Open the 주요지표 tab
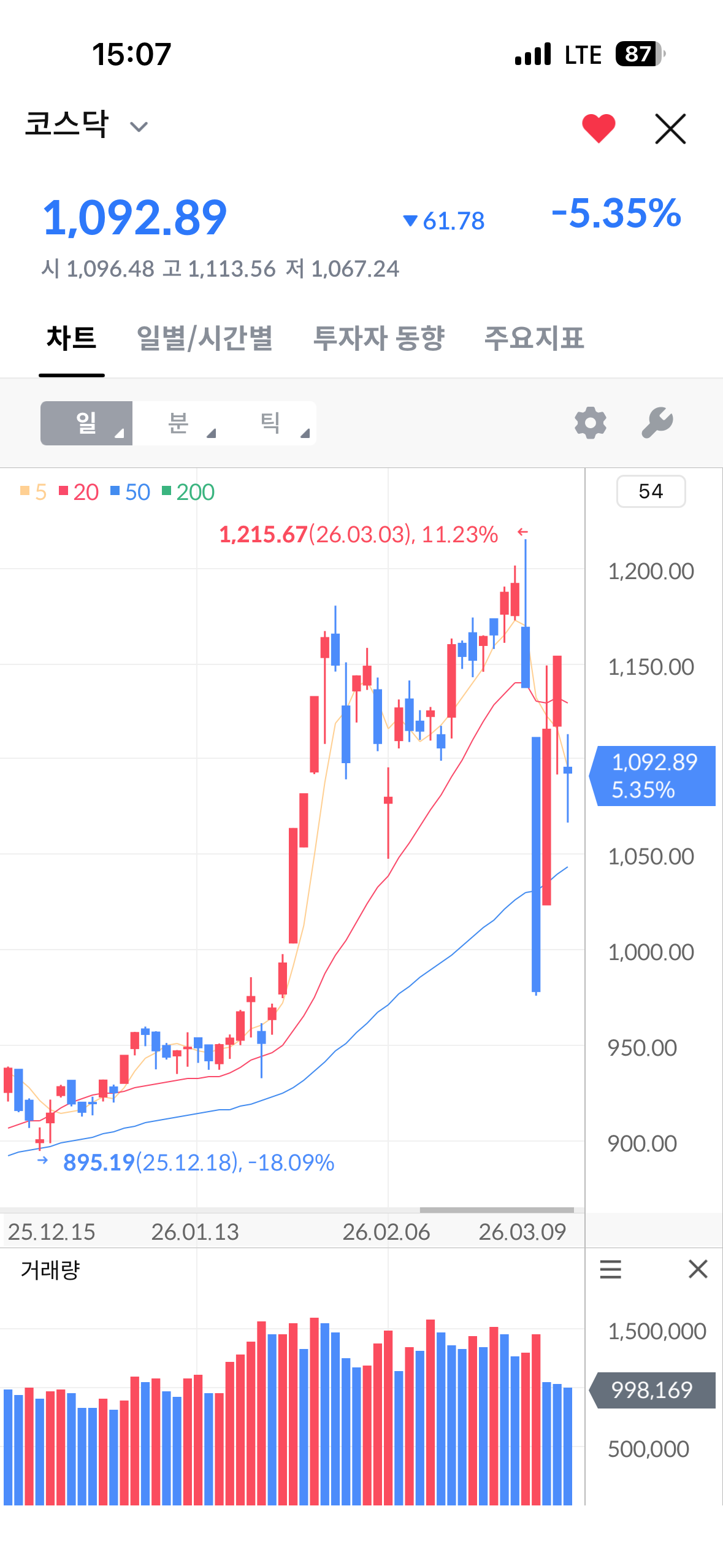This screenshot has width=723, height=1568. point(534,338)
